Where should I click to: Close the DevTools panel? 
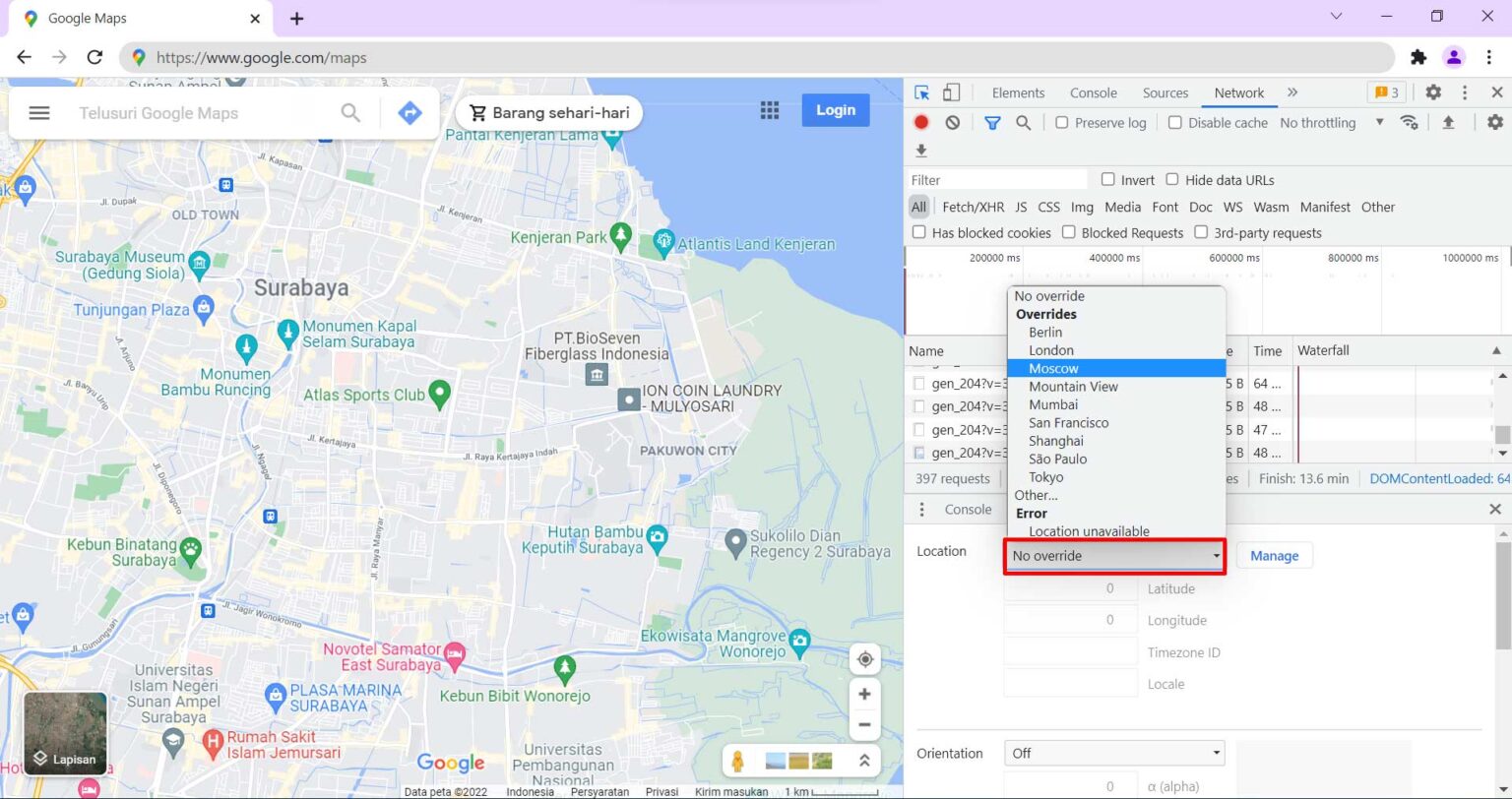pos(1496,92)
